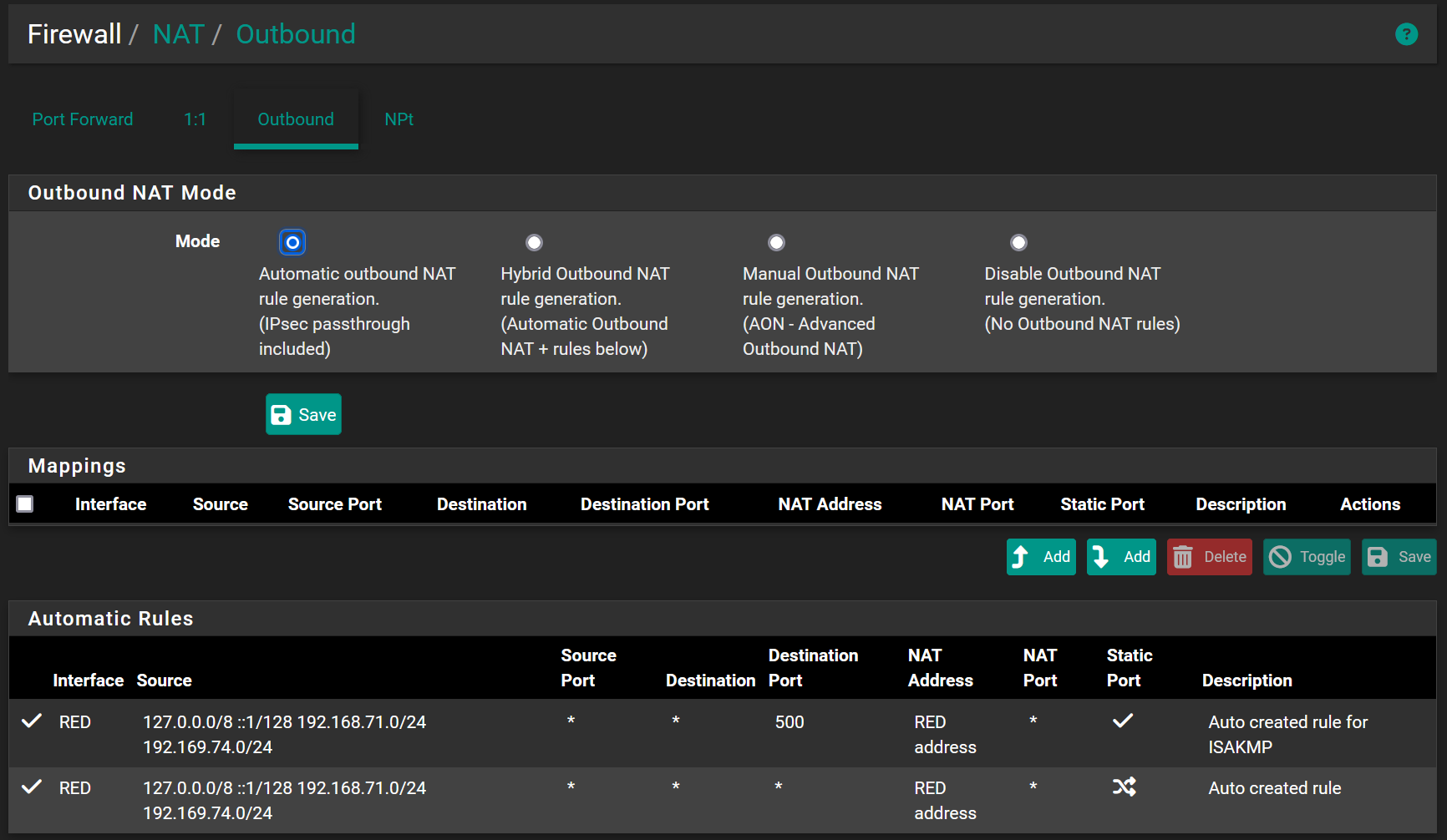Select Disable Outbound NAT rule generation mode
Viewport: 1447px width, 840px height.
pyautogui.click(x=1018, y=242)
